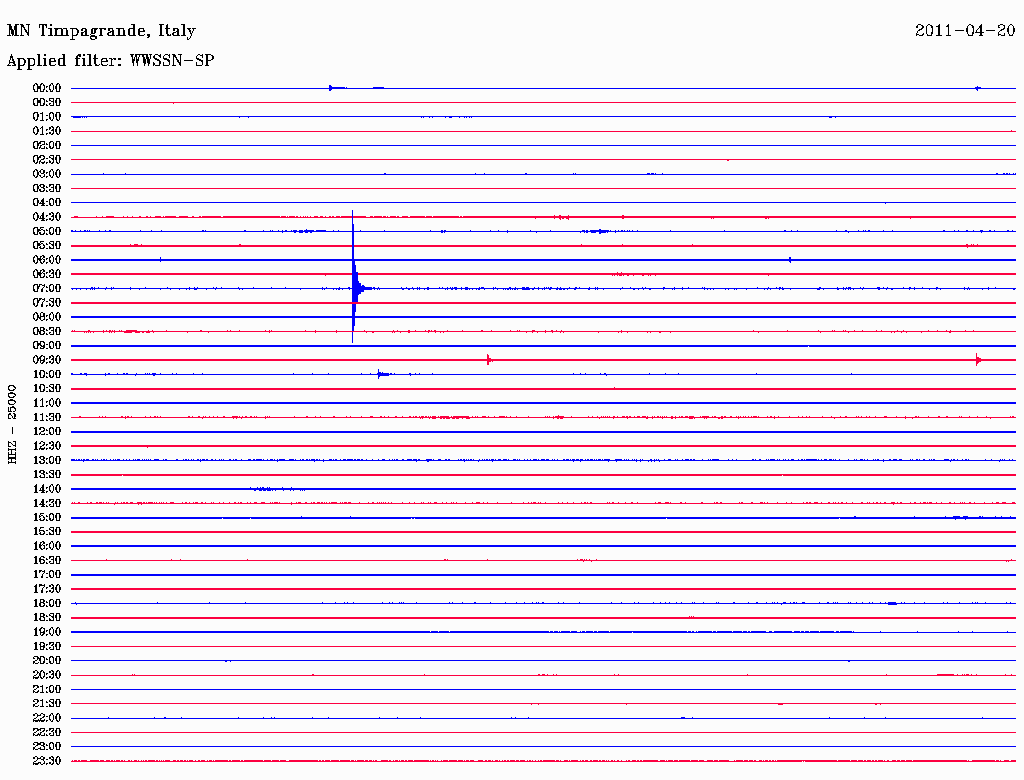Click the large blue earthquake spike near 07:00
Viewport: 1024px width, 780px height.
(x=353, y=277)
